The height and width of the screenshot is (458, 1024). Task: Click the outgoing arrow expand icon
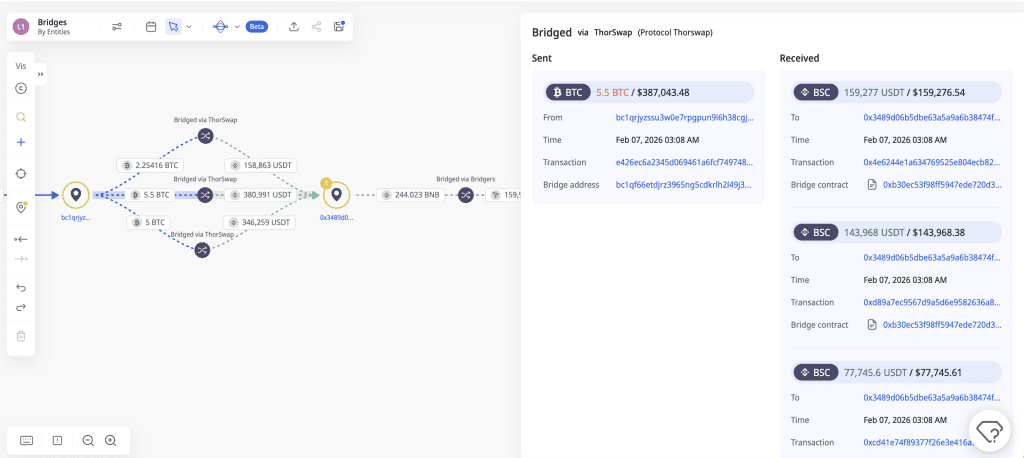click(21, 259)
